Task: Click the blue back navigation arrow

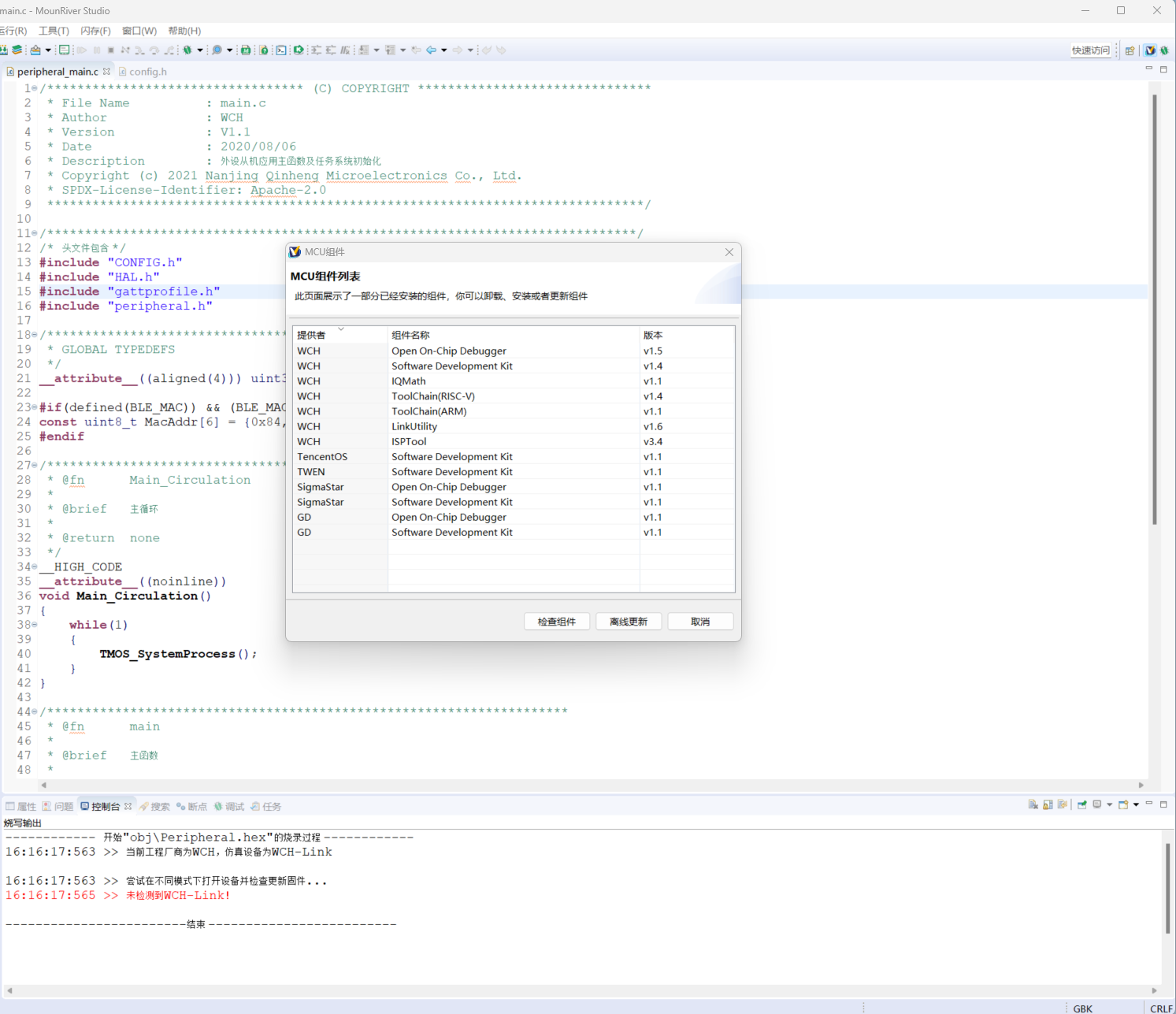Action: point(431,50)
